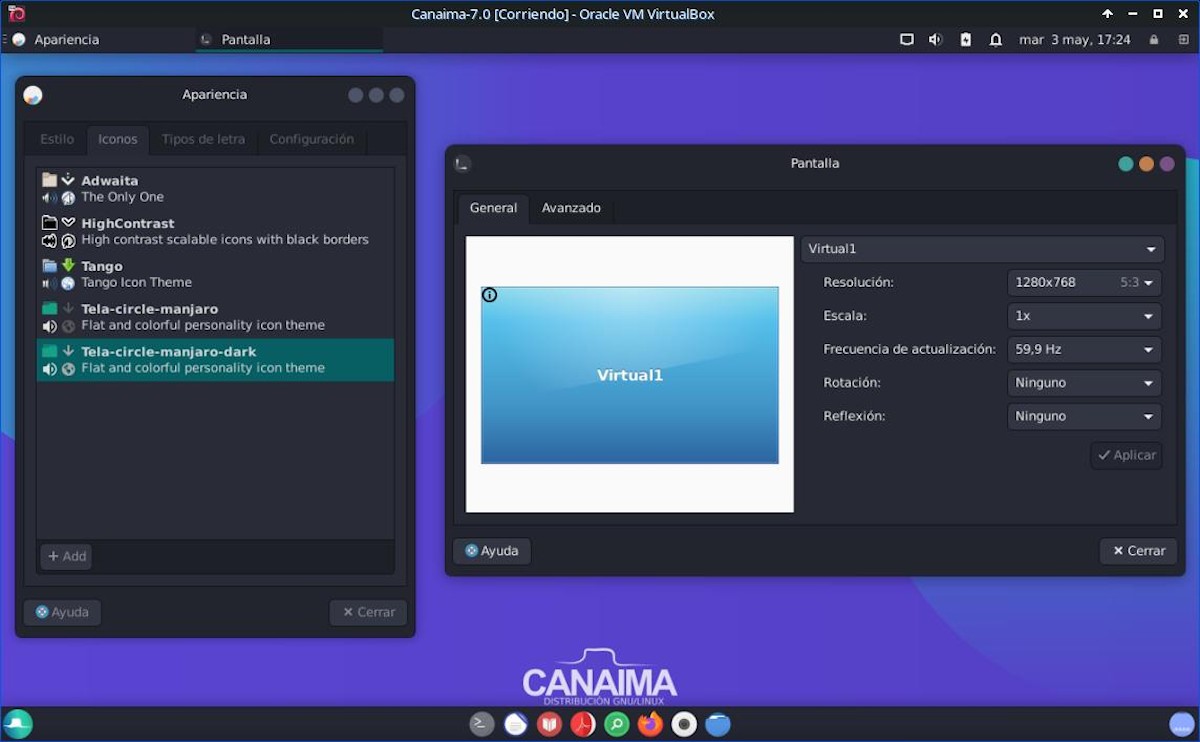Click the Virtual1 monitor preview
This screenshot has width=1200, height=742.
click(629, 375)
